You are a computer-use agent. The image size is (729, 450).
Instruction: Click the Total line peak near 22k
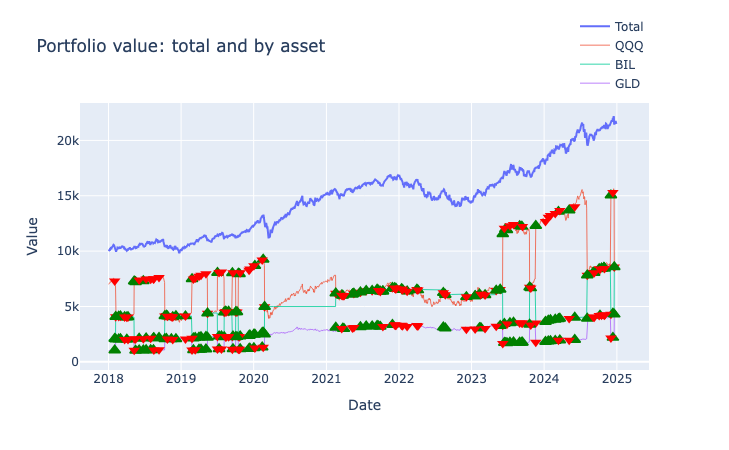613,117
